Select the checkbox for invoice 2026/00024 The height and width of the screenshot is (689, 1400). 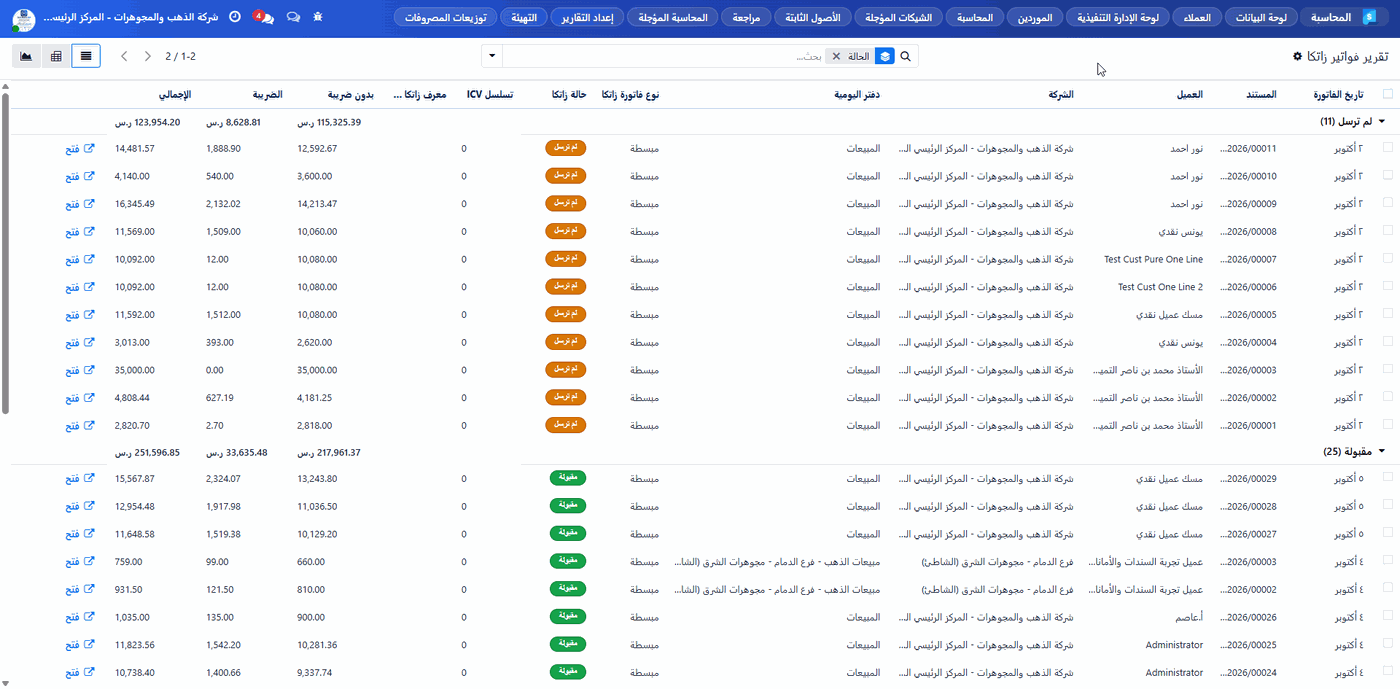[x=1387, y=672]
